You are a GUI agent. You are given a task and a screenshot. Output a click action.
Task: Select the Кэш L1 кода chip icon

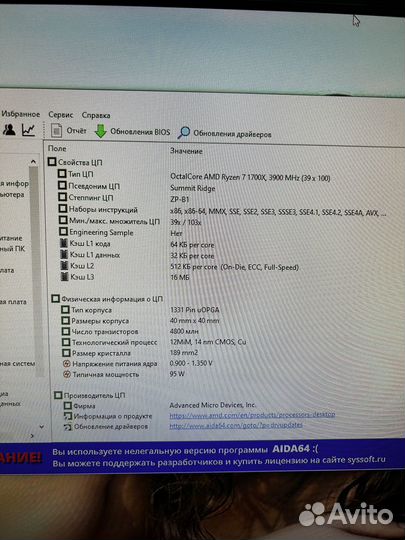63,243
